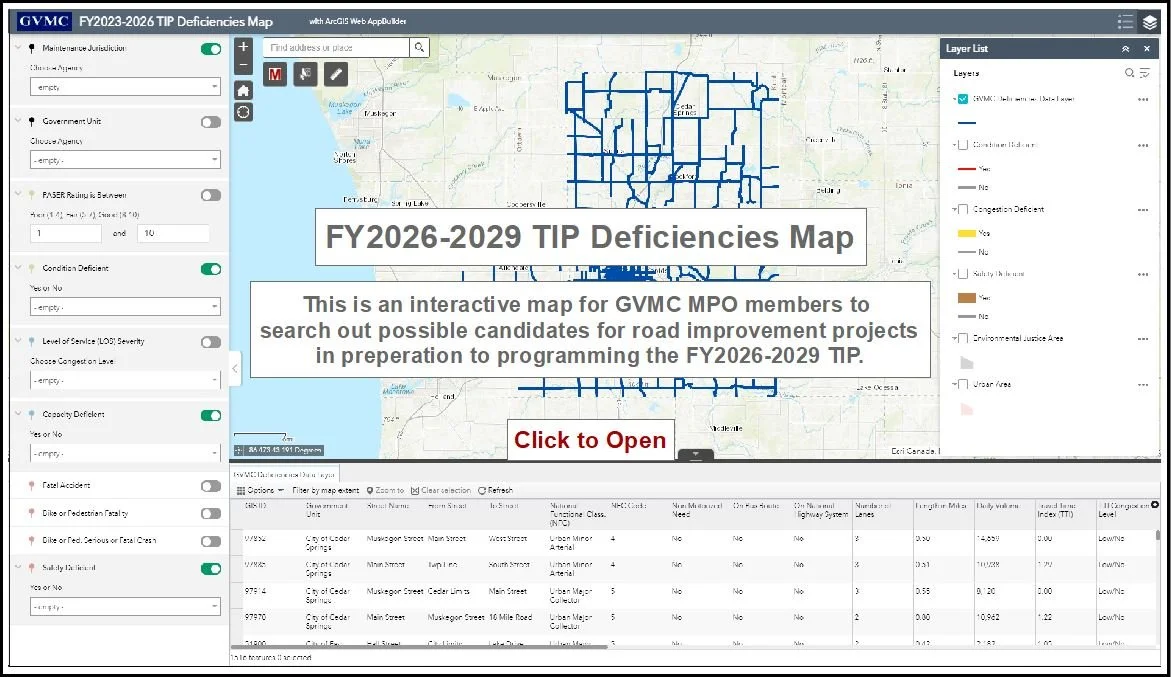
Task: Select GVMC Deficiencies Data Layer table tab
Action: click(285, 475)
